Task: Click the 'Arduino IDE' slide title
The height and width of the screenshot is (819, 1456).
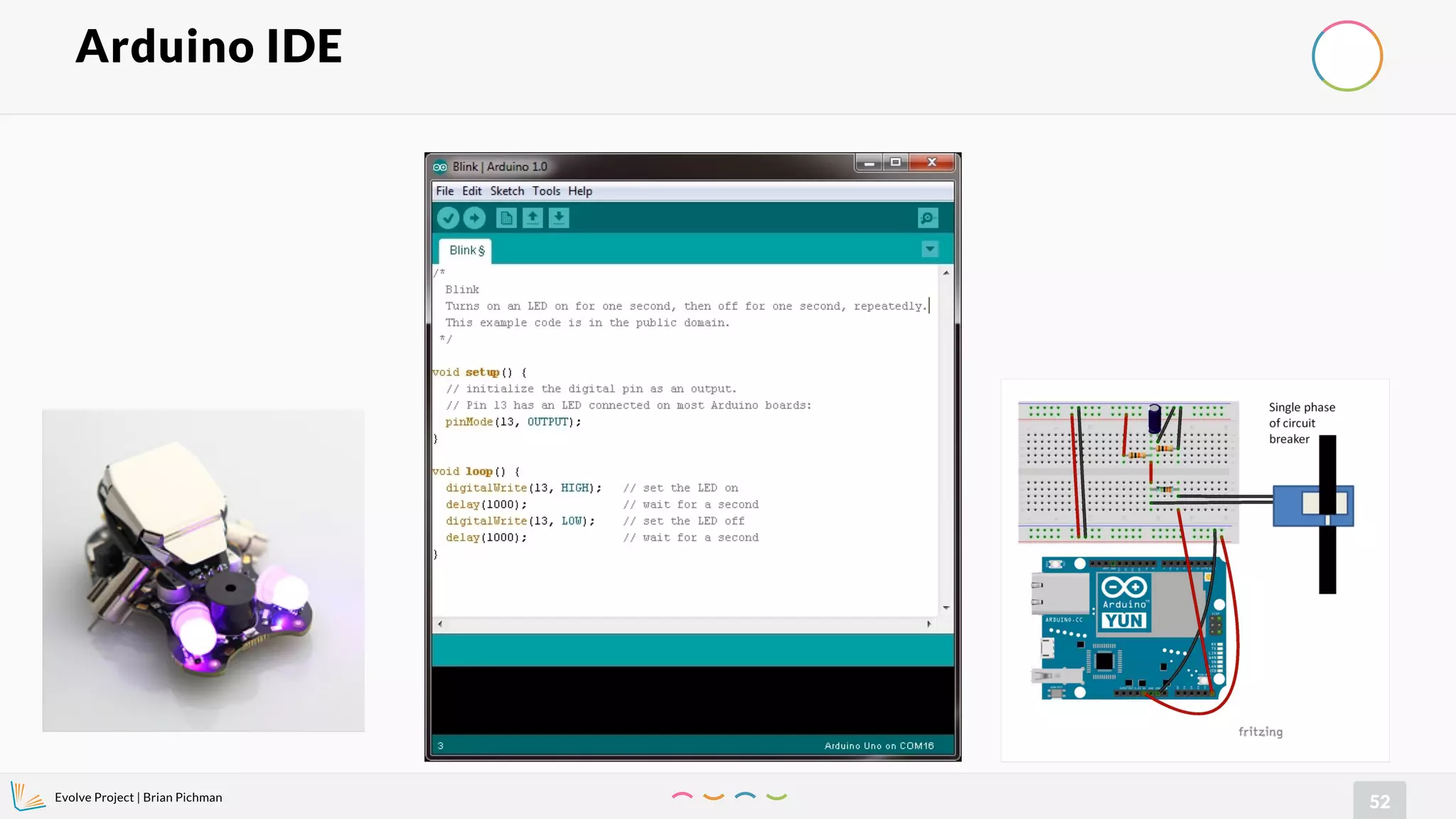Action: tap(209, 46)
